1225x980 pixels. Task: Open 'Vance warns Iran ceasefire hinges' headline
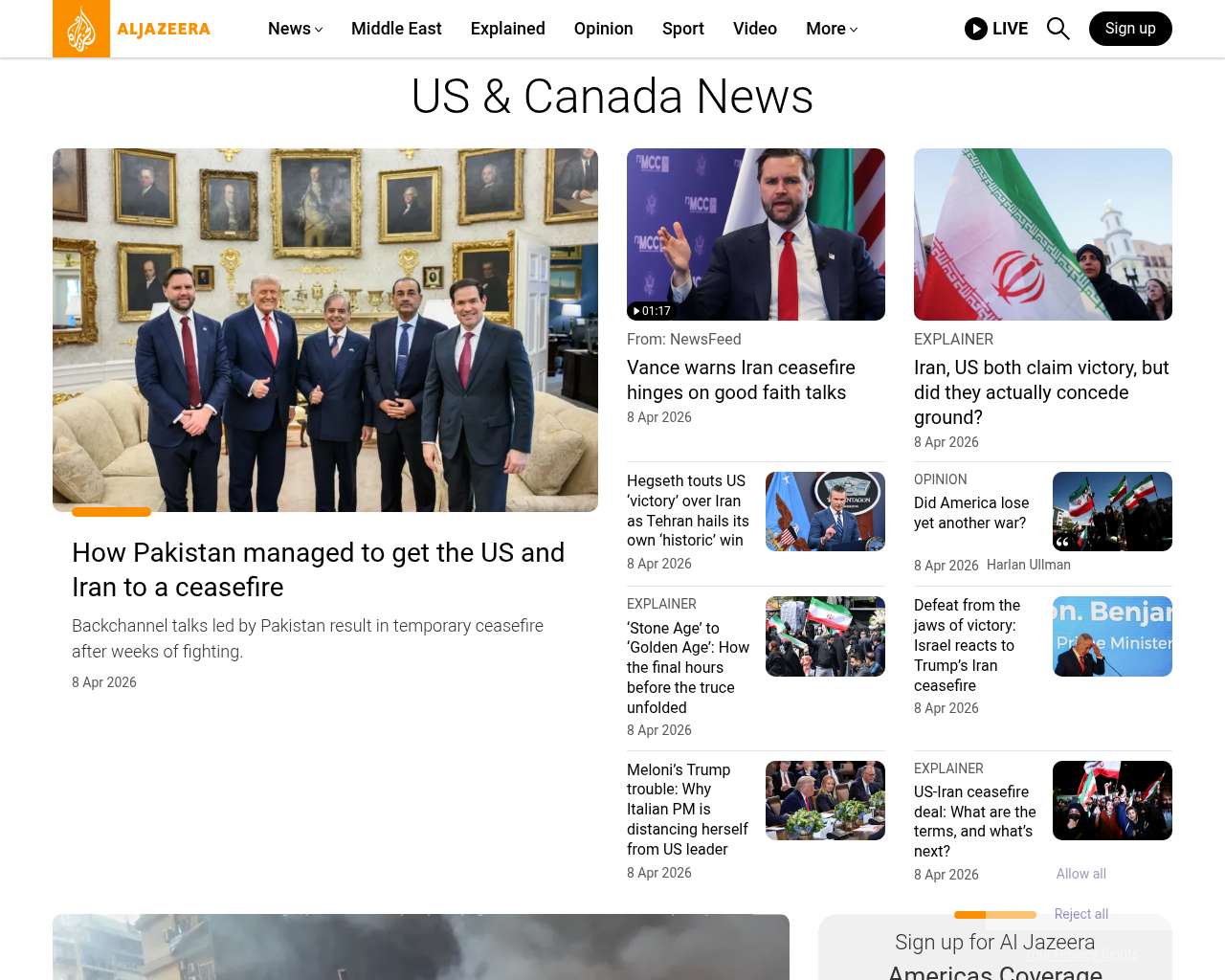coord(741,380)
